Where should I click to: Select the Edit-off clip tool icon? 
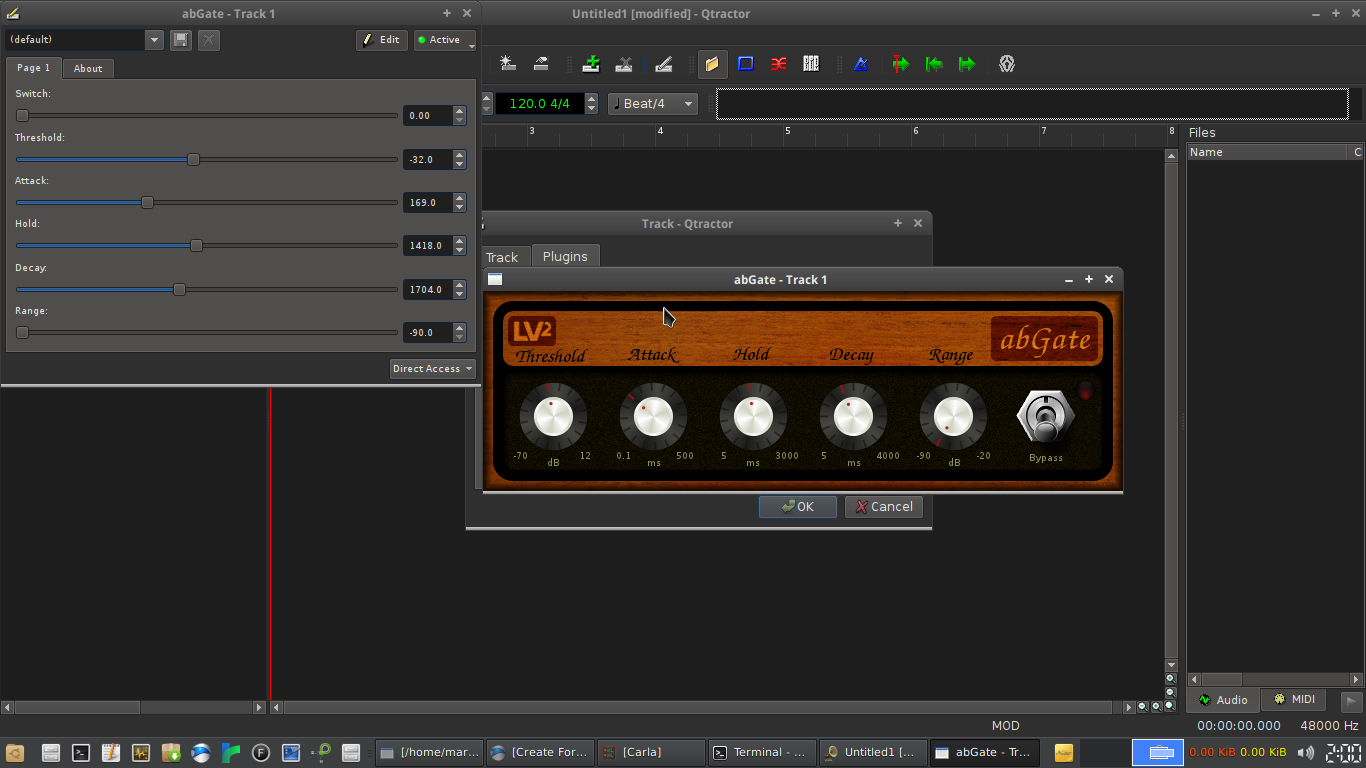click(541, 64)
